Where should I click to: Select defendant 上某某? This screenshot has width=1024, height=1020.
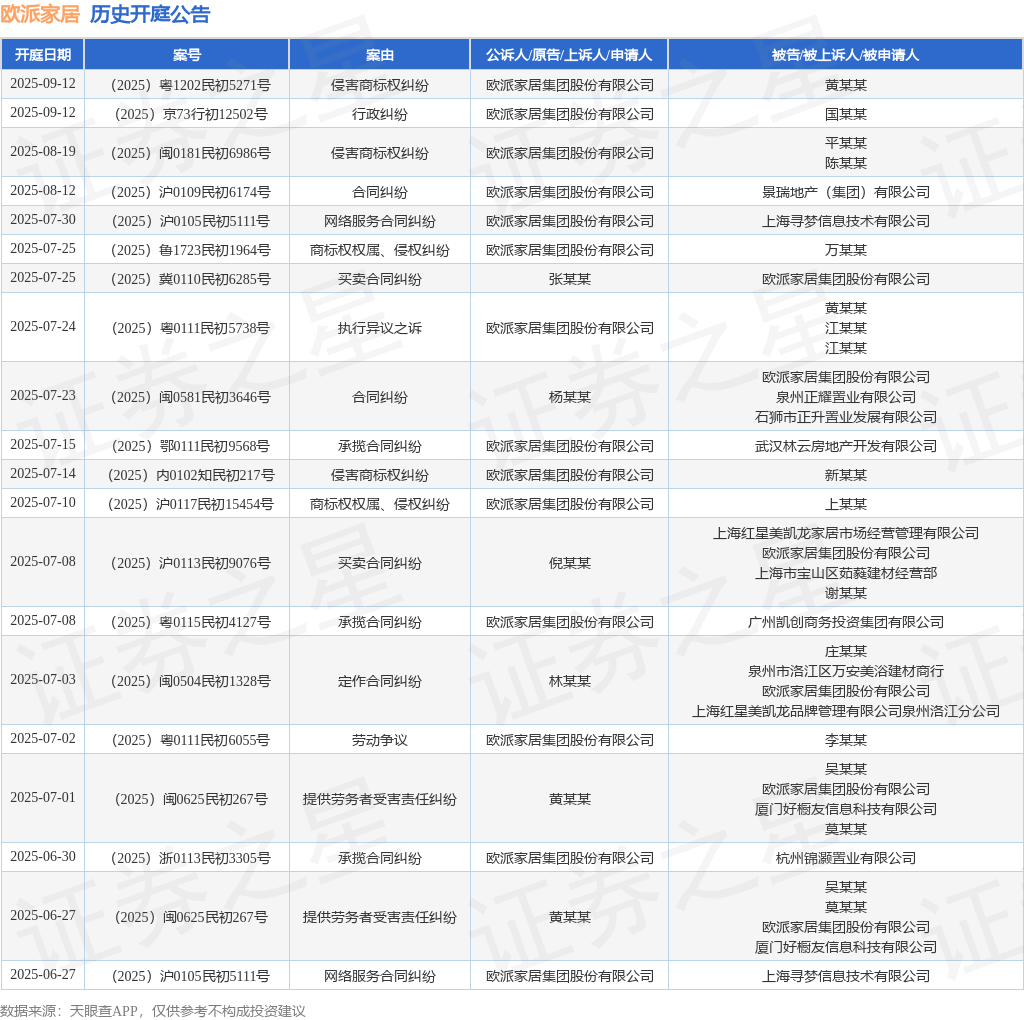click(x=846, y=504)
